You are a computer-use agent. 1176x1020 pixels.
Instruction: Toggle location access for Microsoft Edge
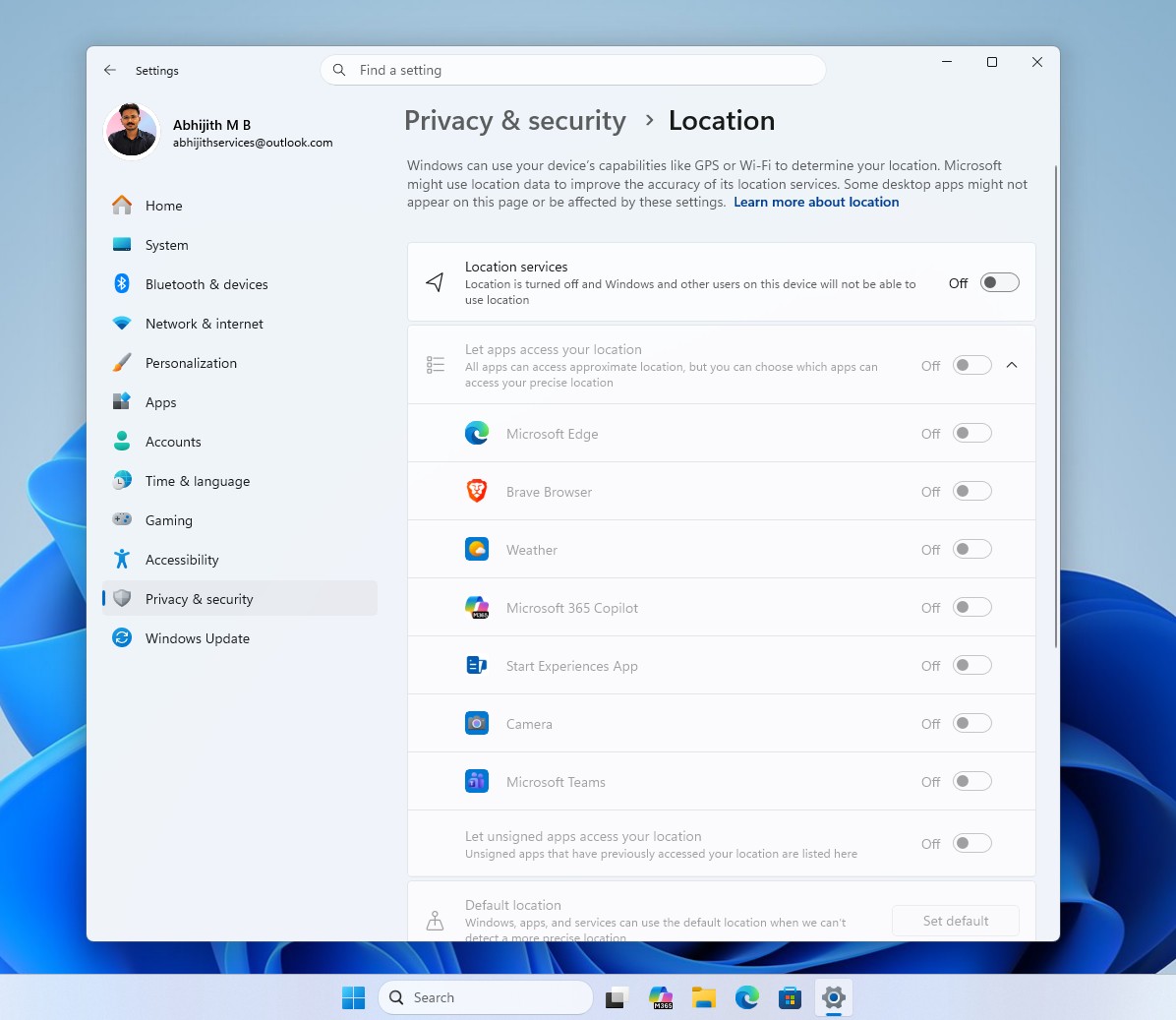[972, 433]
